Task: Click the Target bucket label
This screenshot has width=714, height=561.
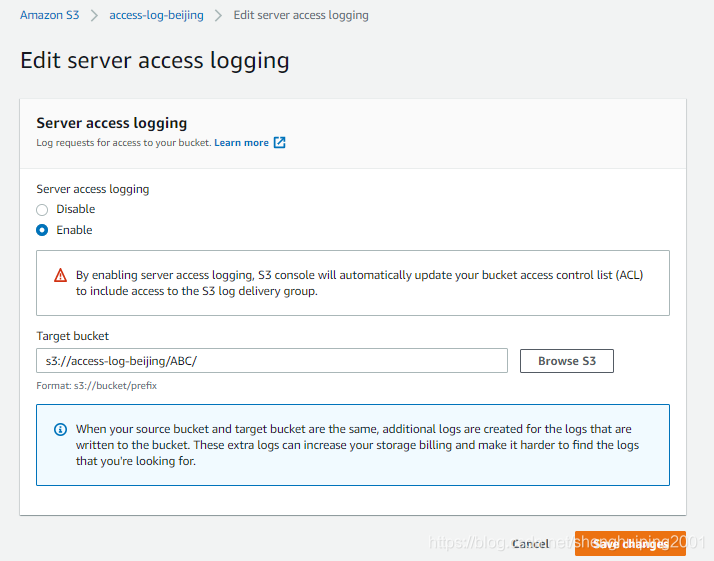Action: point(72,336)
